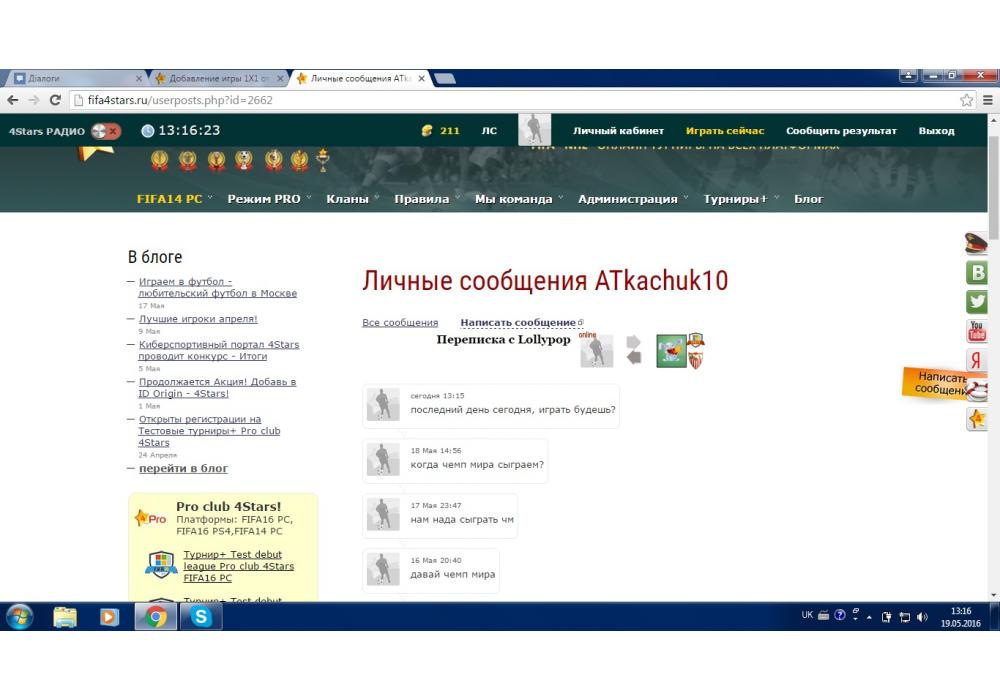Viewport: 1000px width, 700px height.
Task: Open Chrome's hamburger menu icon
Action: click(988, 100)
